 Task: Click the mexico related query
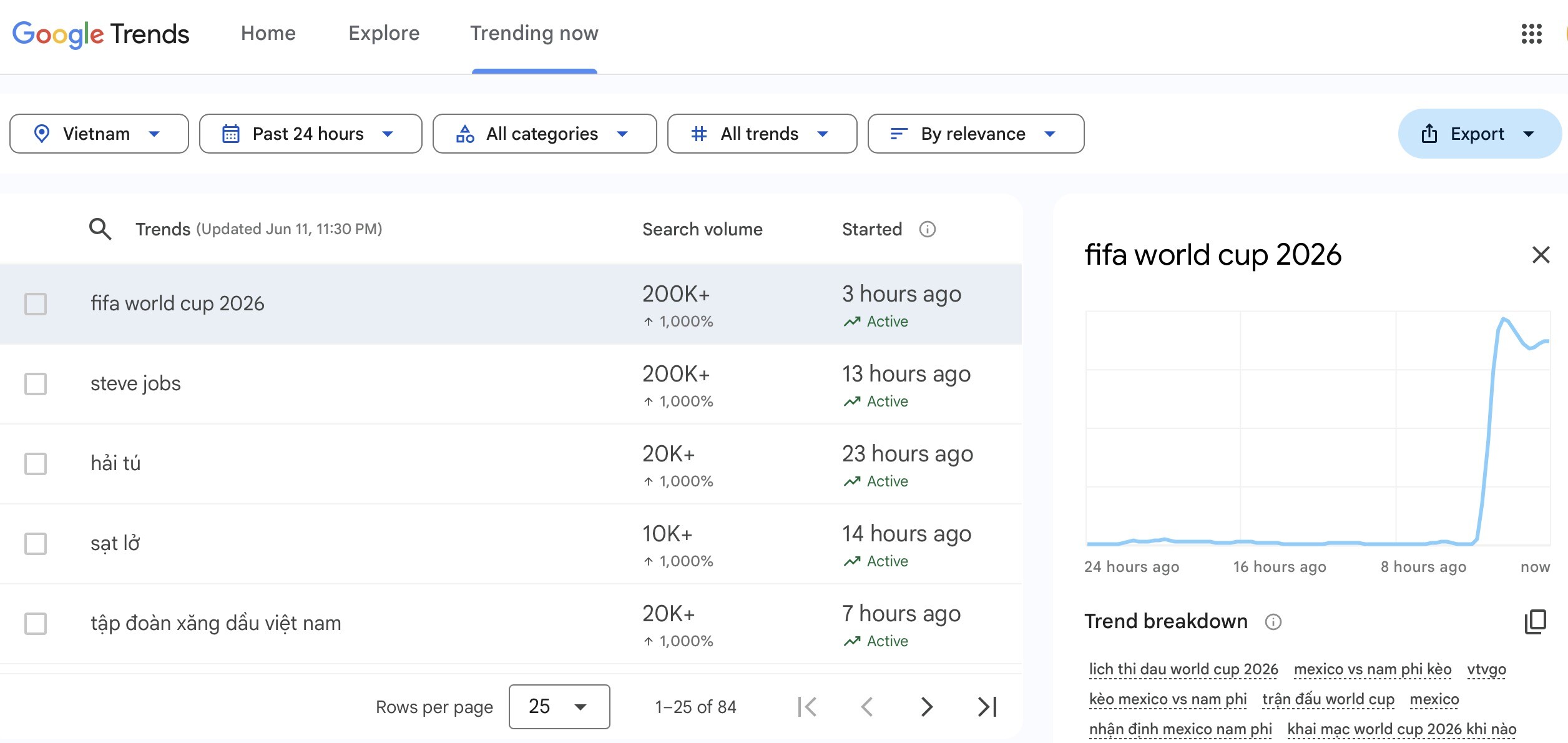click(x=1434, y=699)
